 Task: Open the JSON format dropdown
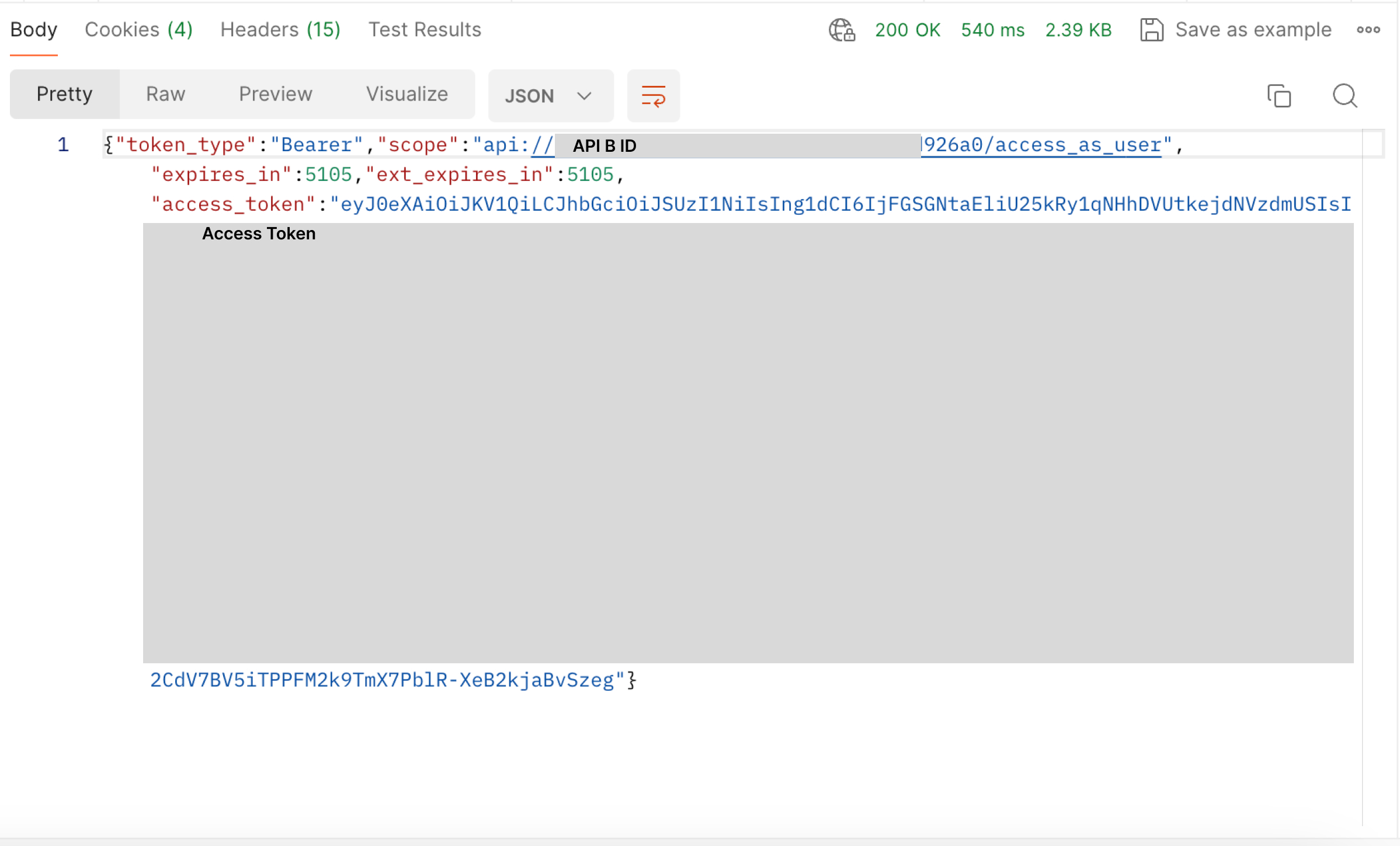[x=529, y=96]
